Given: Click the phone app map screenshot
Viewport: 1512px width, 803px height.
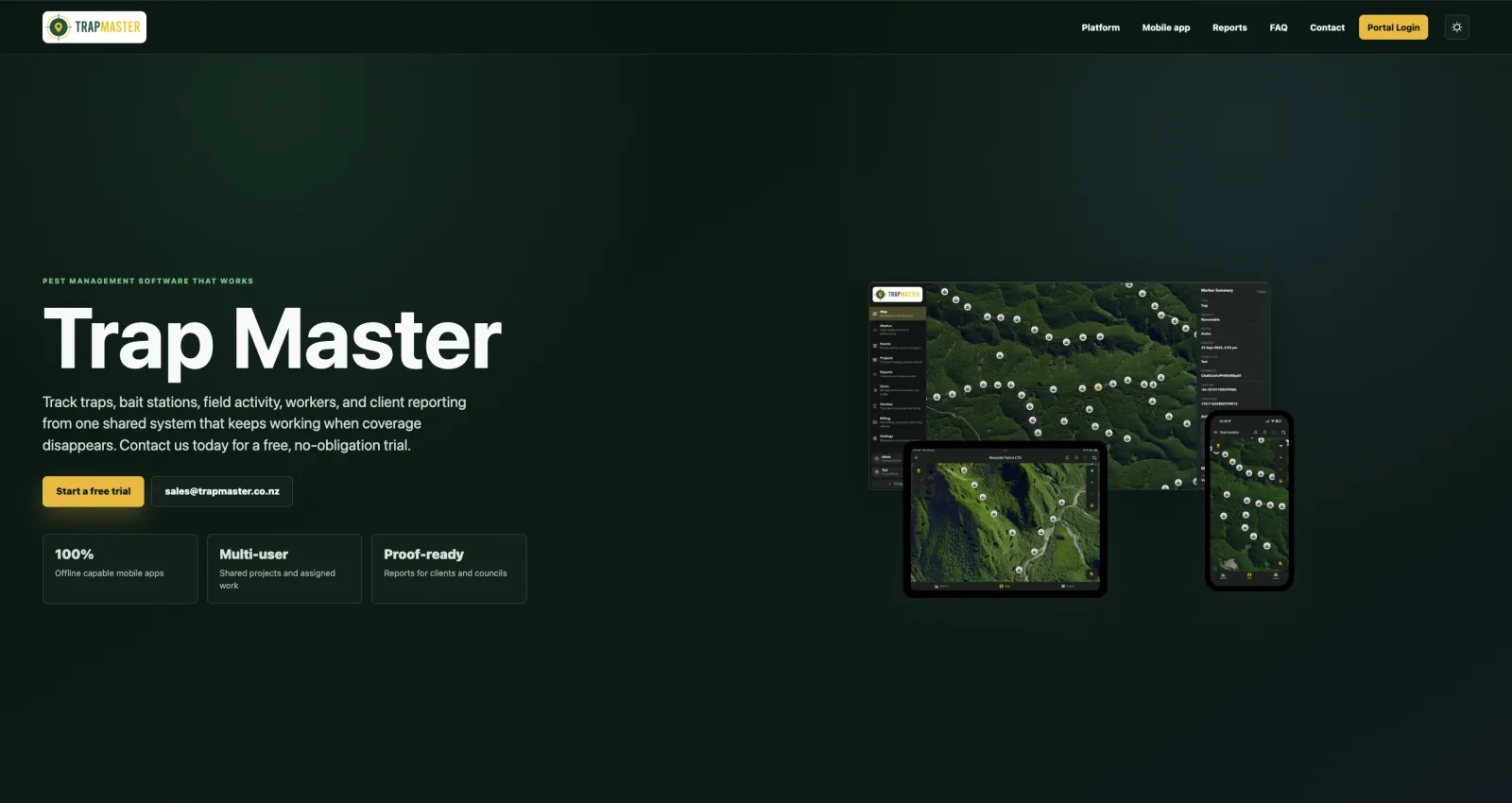Looking at the screenshot, I should [x=1249, y=501].
